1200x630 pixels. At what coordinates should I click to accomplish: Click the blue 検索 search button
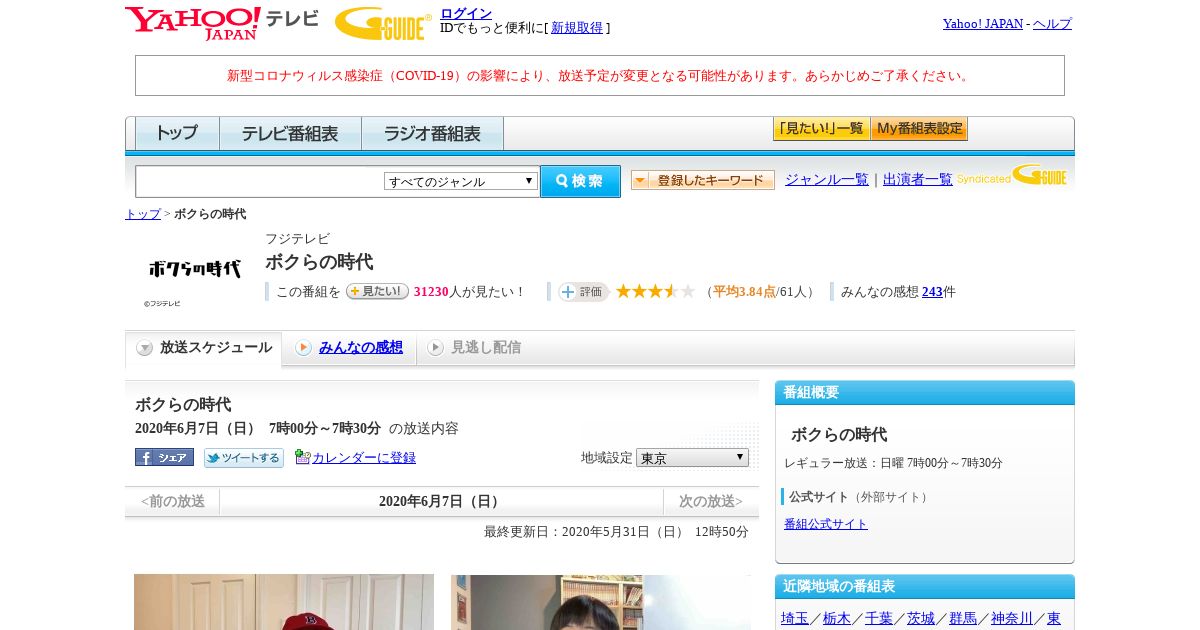[580, 181]
